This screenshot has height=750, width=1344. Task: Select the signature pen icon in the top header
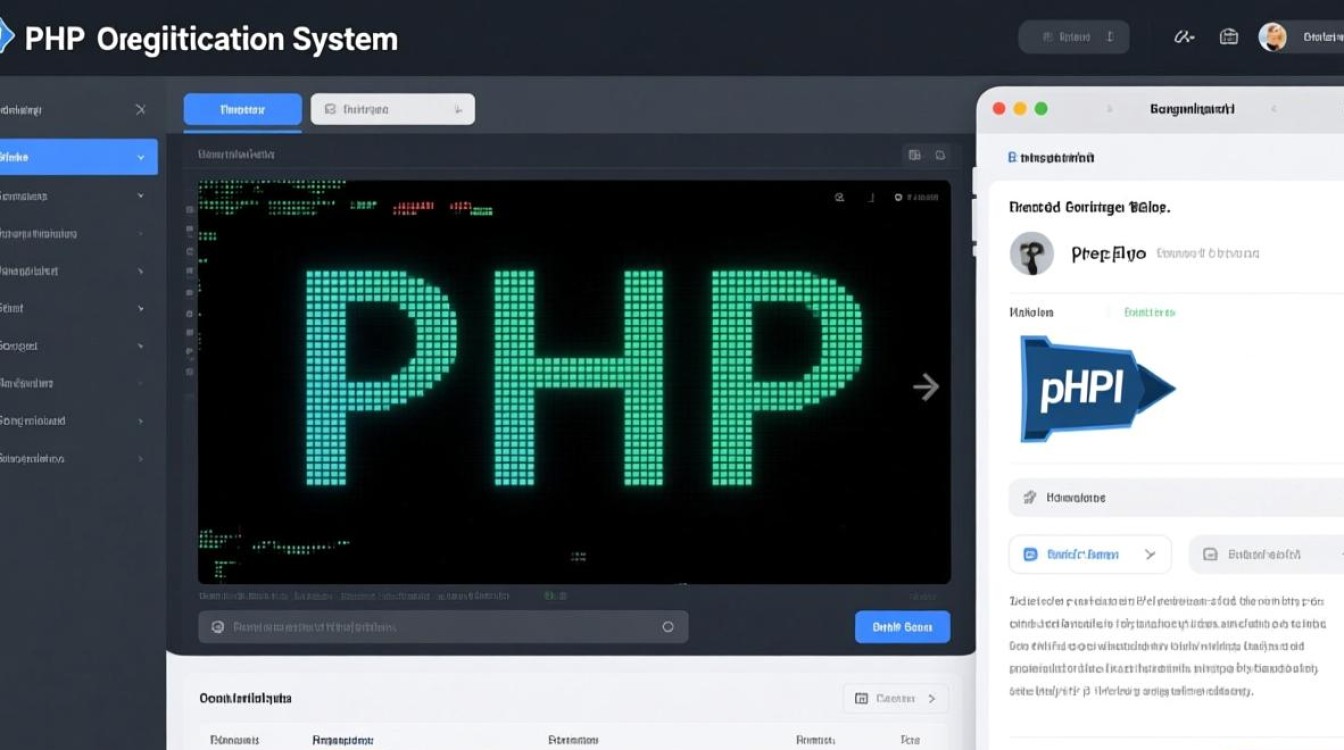[1184, 36]
